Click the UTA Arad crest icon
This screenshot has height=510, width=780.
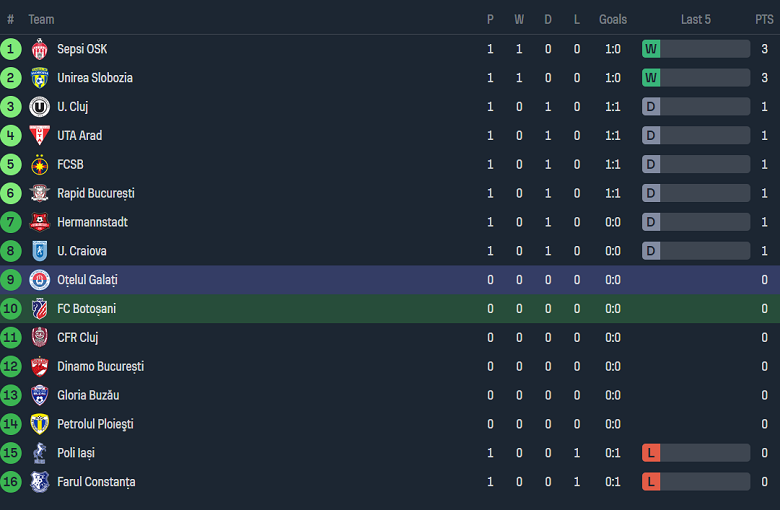[40, 136]
